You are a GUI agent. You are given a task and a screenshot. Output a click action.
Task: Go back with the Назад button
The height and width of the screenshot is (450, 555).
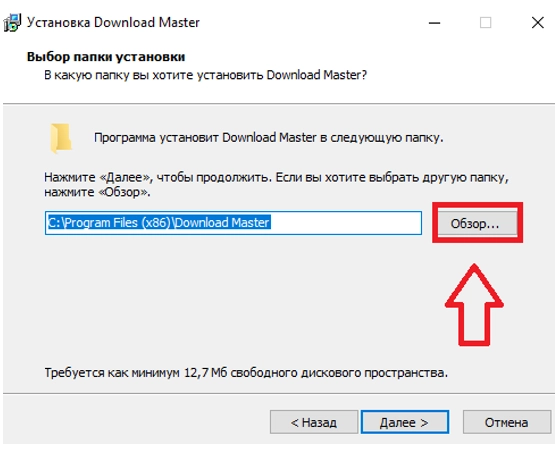coord(314,422)
